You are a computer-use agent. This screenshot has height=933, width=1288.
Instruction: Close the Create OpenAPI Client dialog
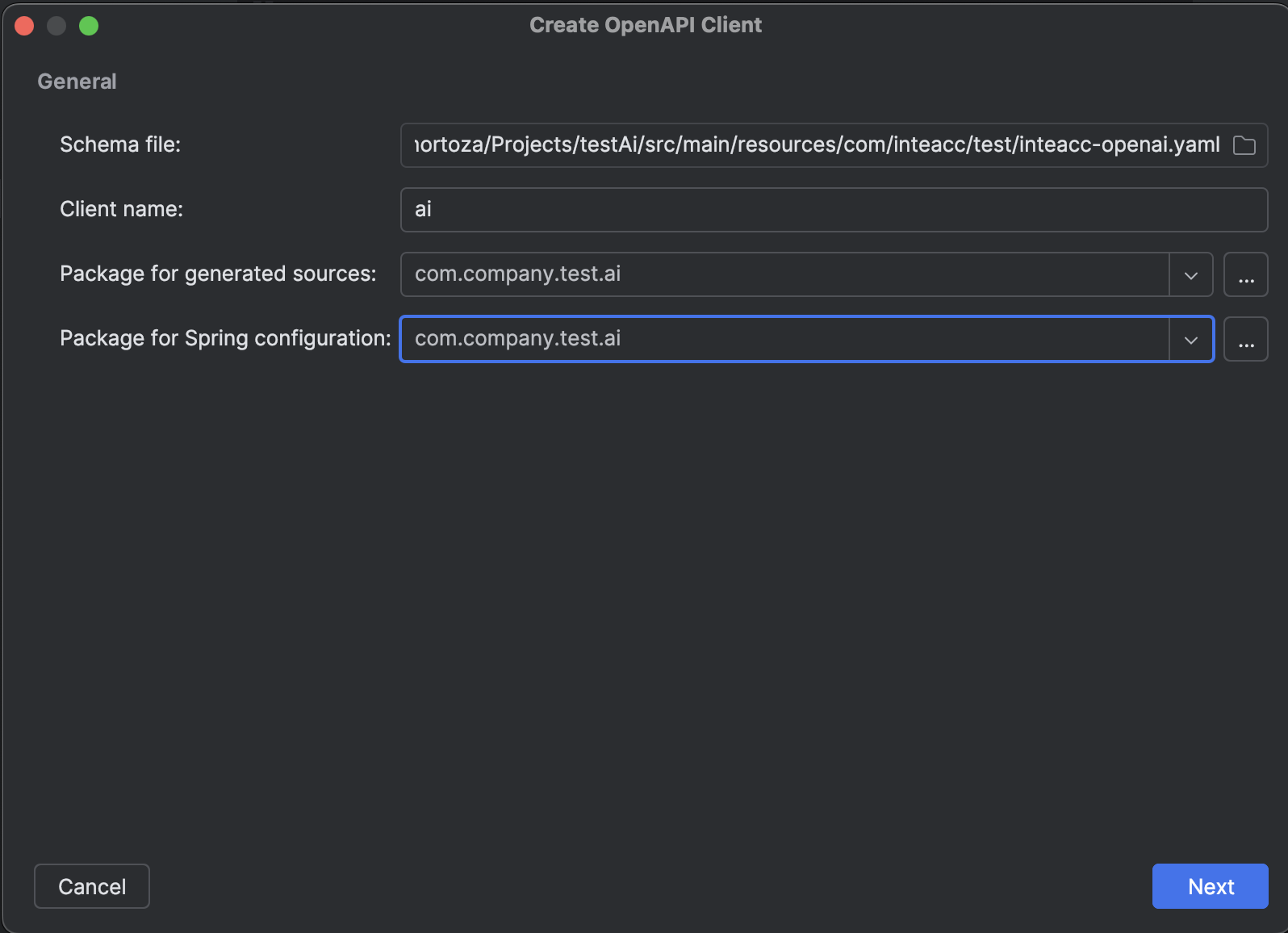point(24,26)
